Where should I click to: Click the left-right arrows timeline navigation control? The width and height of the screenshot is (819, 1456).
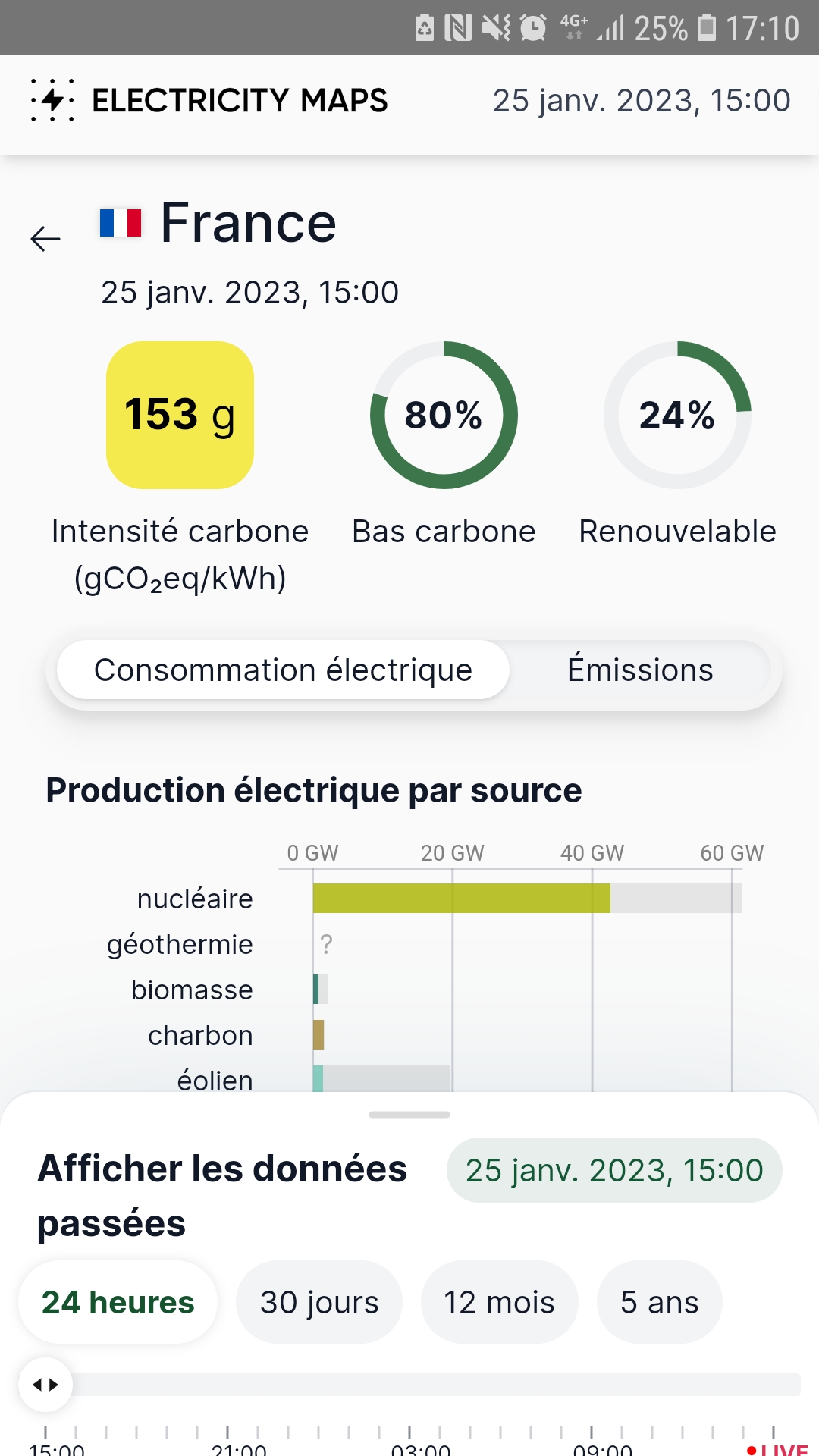pos(47,1385)
